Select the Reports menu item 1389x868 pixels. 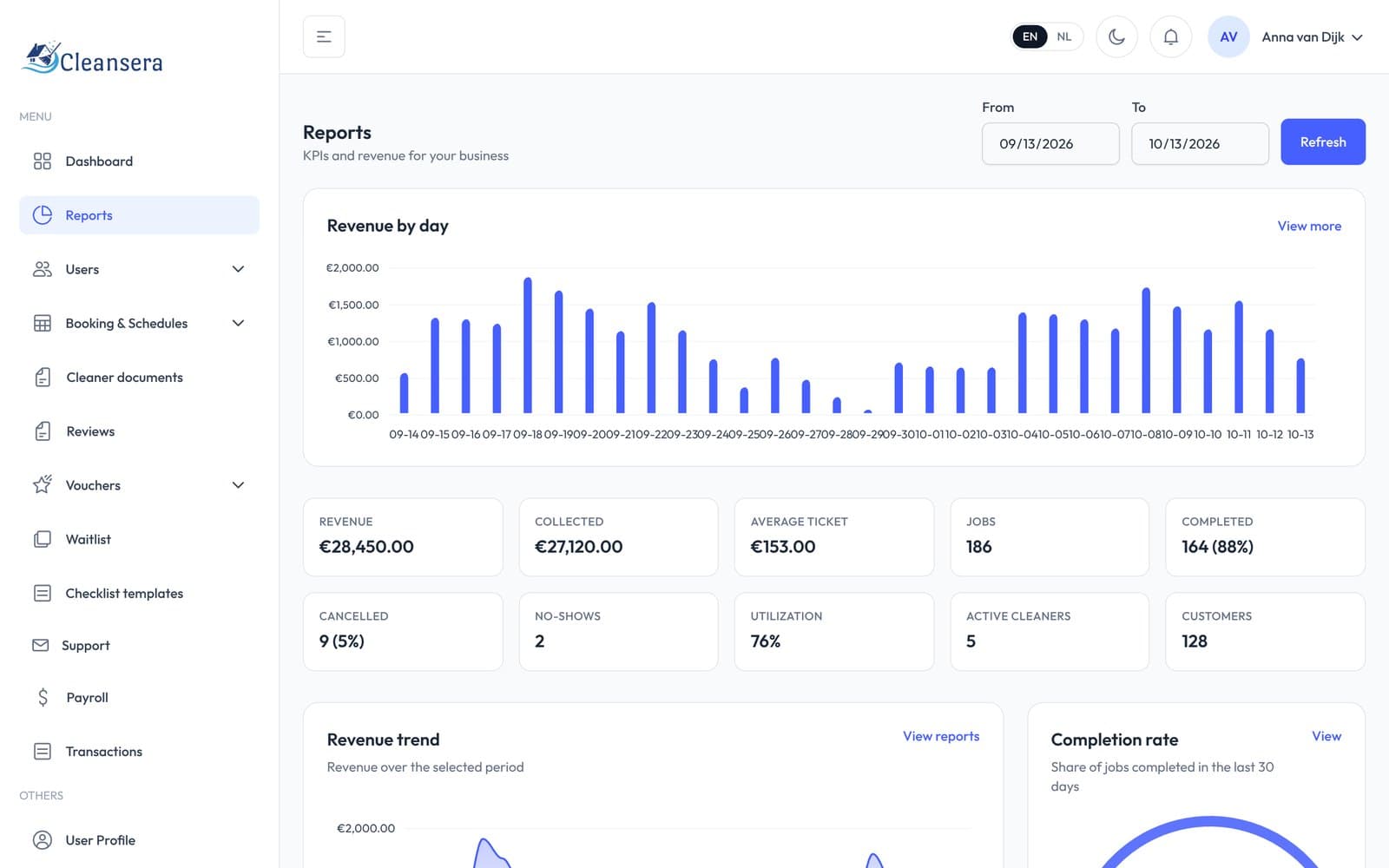pos(139,215)
